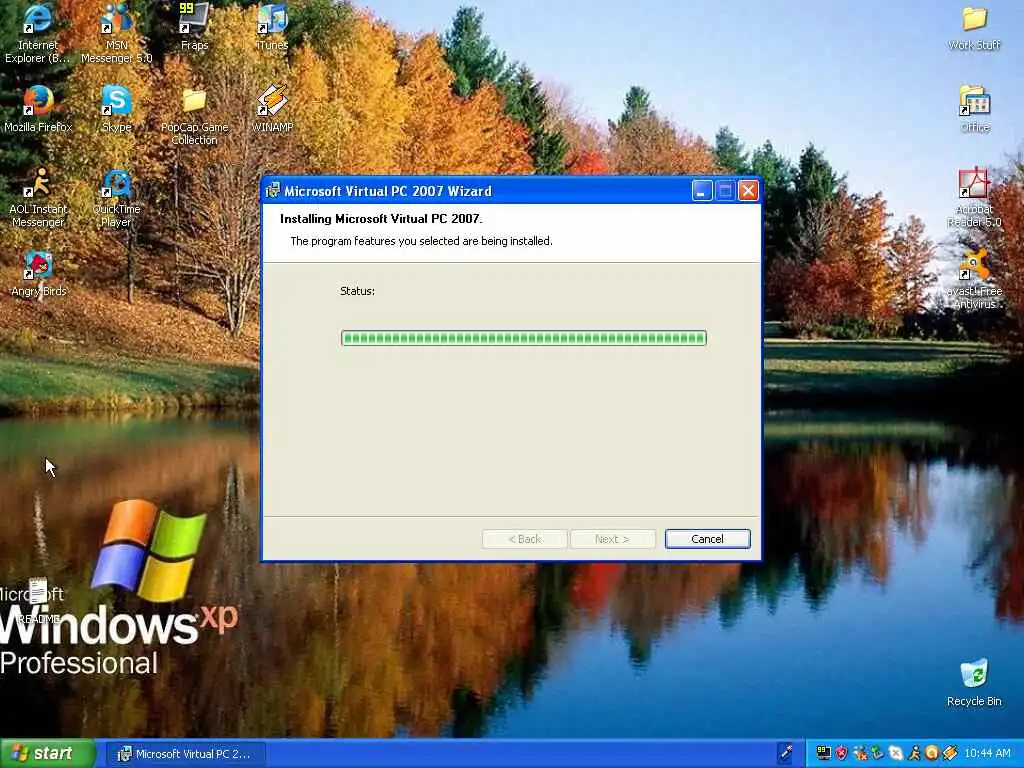Click Microsoft Virtual PC taskbar button
Screen dimensions: 1024x768
(185, 754)
